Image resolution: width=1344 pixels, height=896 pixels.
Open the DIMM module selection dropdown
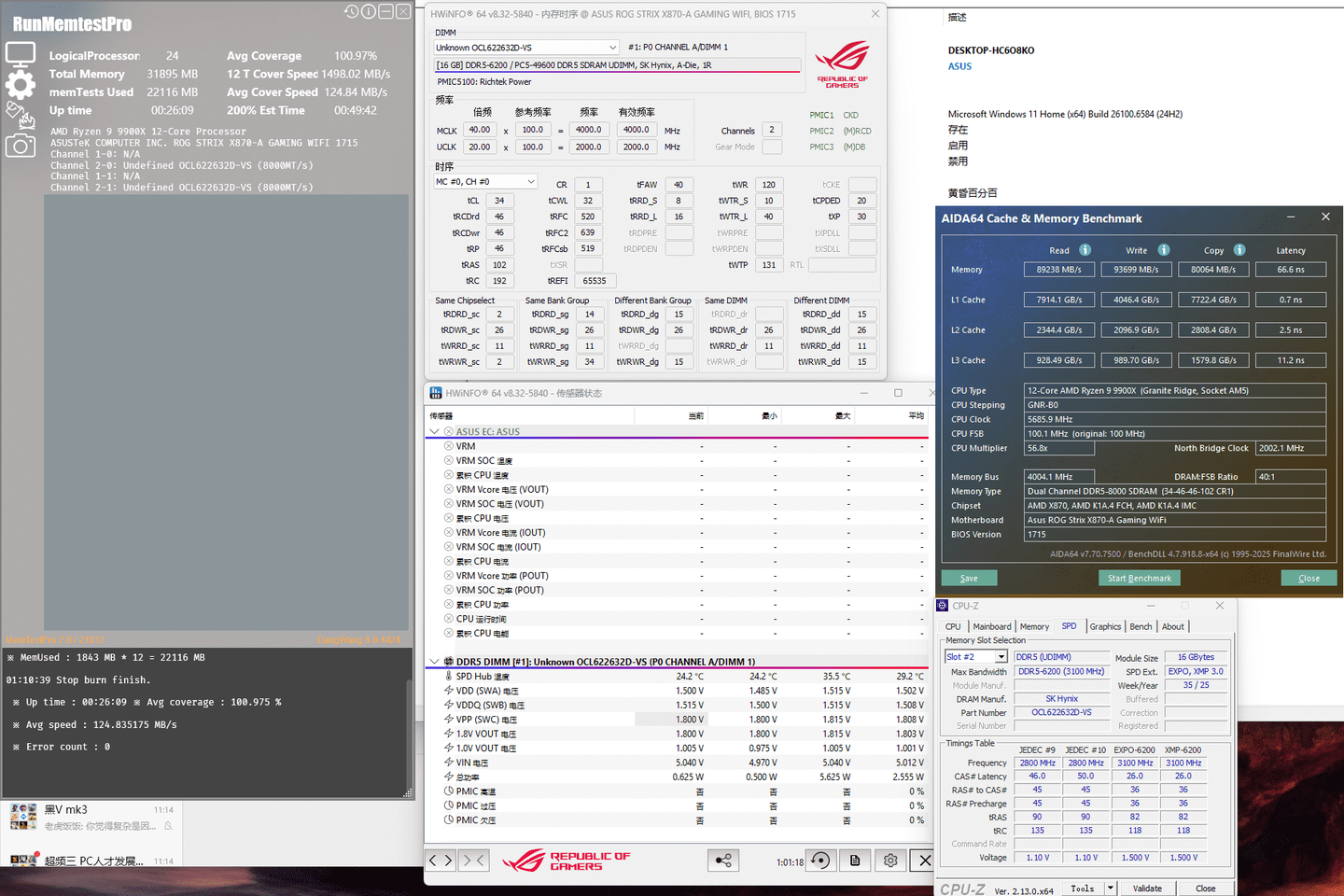[x=612, y=48]
